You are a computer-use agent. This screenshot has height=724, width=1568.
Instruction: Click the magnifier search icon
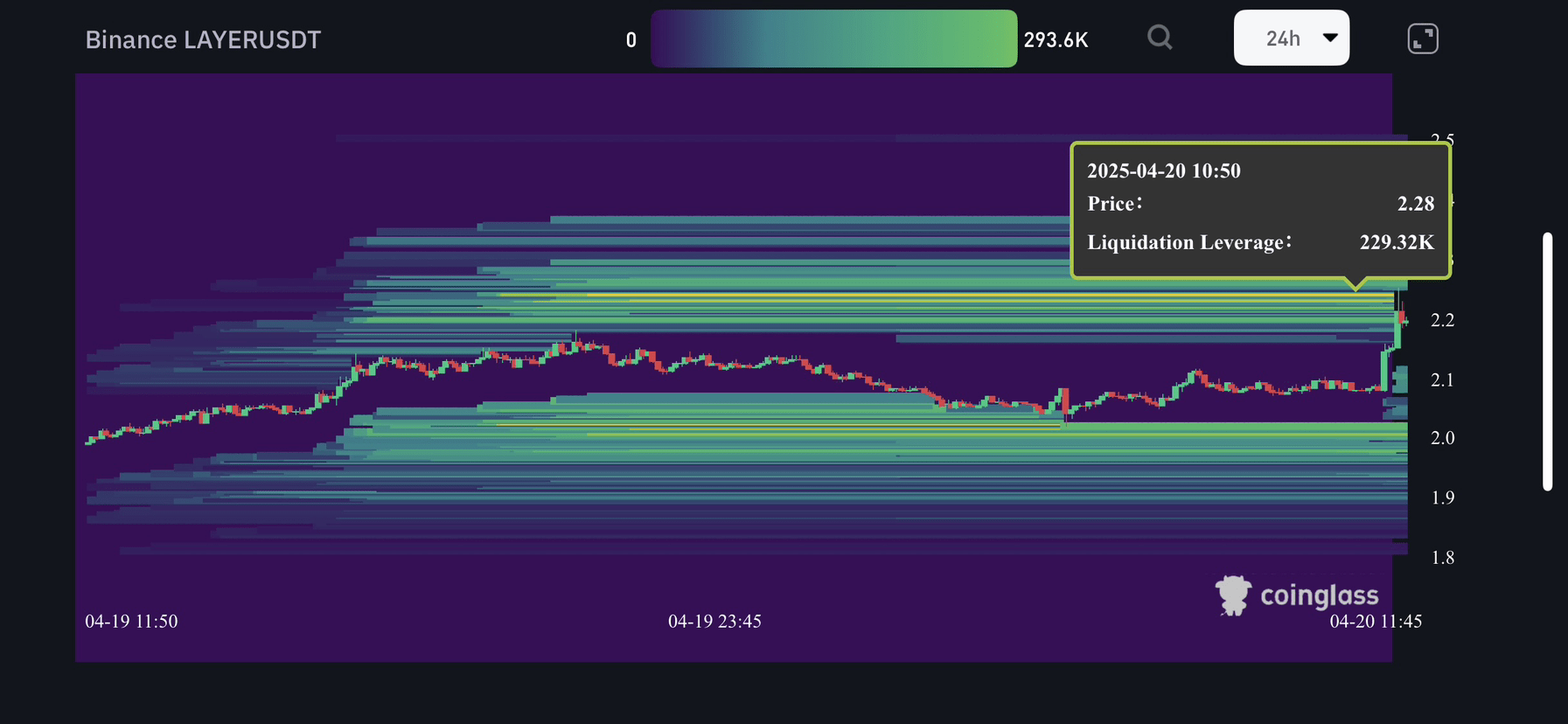[x=1160, y=38]
